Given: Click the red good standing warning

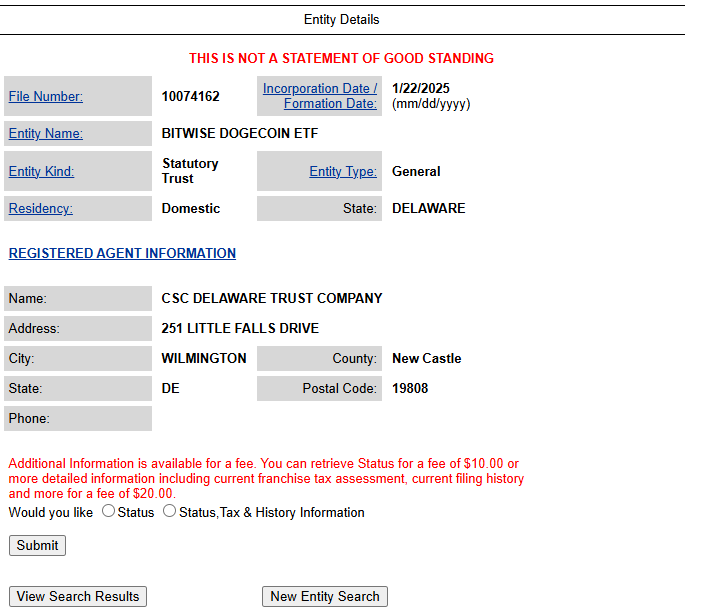Looking at the screenshot, I should point(342,58).
